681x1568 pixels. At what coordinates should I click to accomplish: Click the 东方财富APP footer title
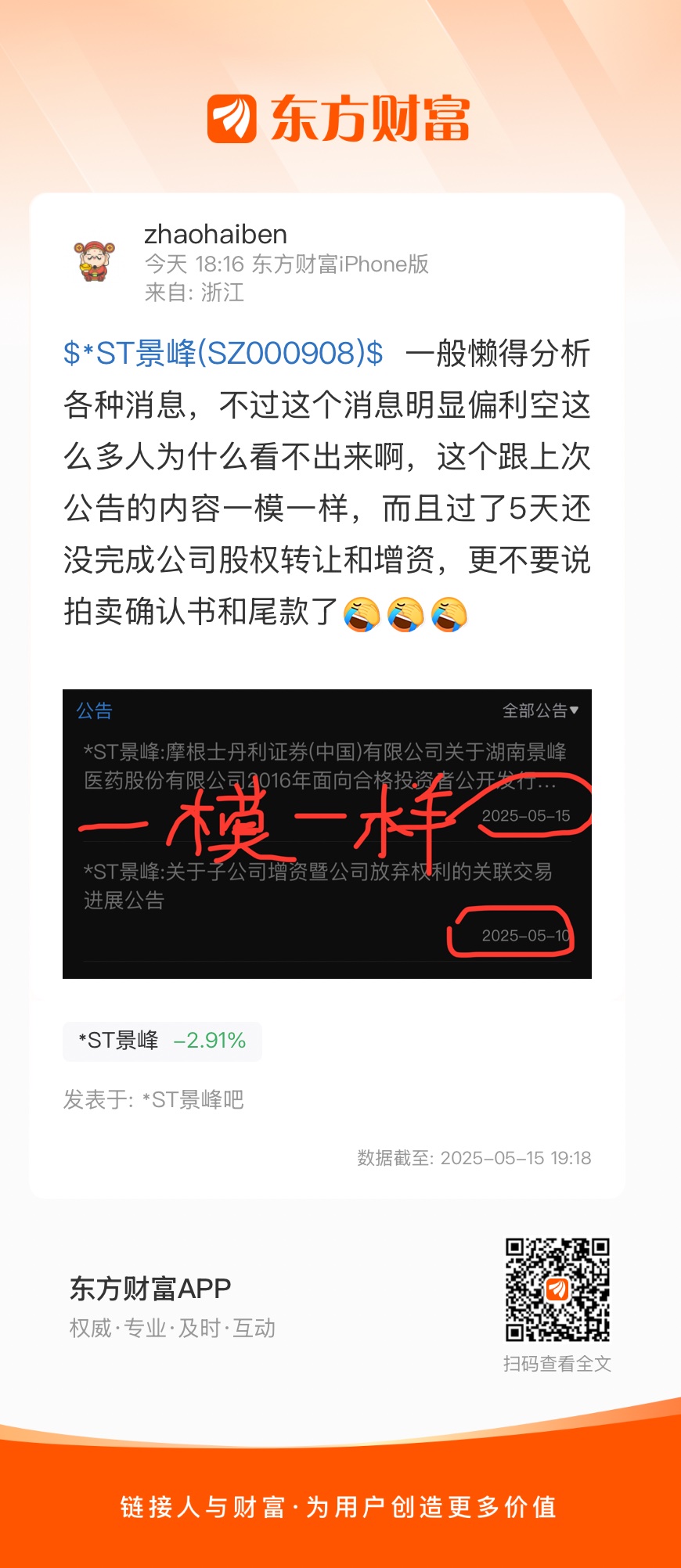point(150,1289)
